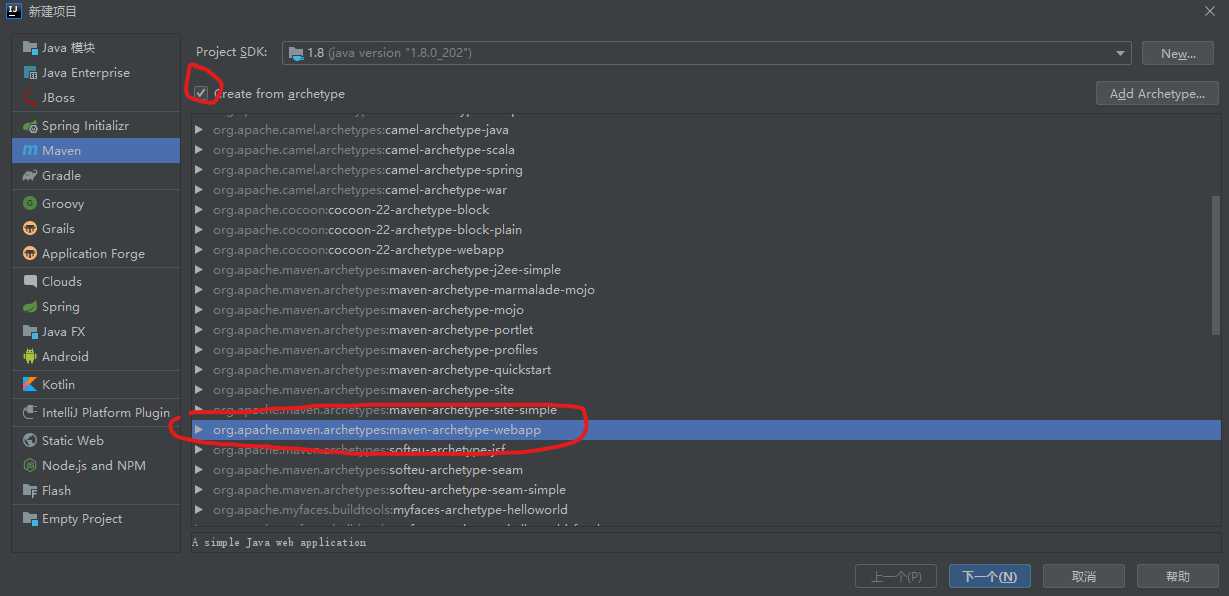Click the Node.js and NPM icon
The height and width of the screenshot is (596, 1229).
pyautogui.click(x=30, y=466)
